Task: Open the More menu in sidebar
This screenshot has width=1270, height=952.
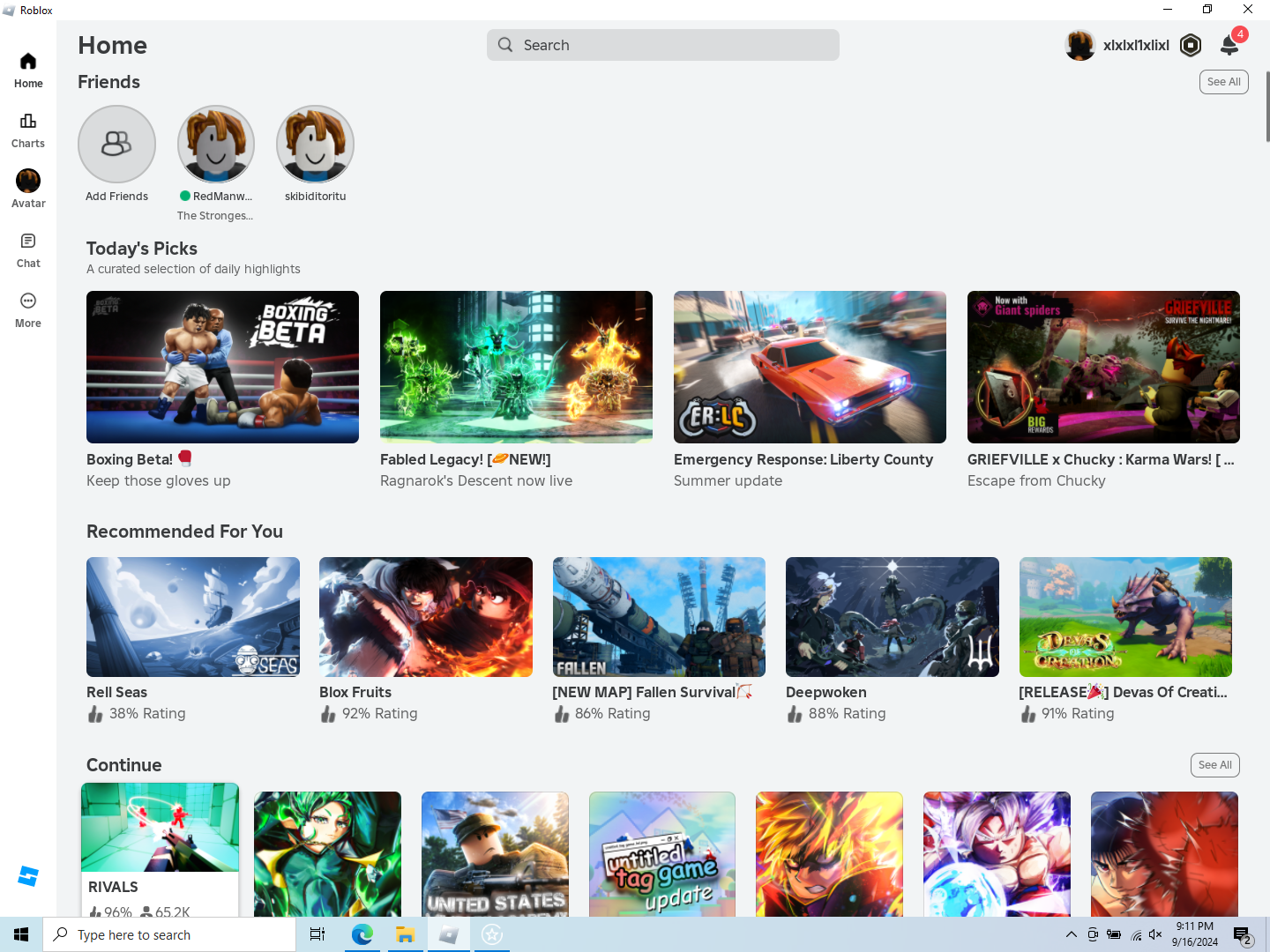Action: coord(28,310)
